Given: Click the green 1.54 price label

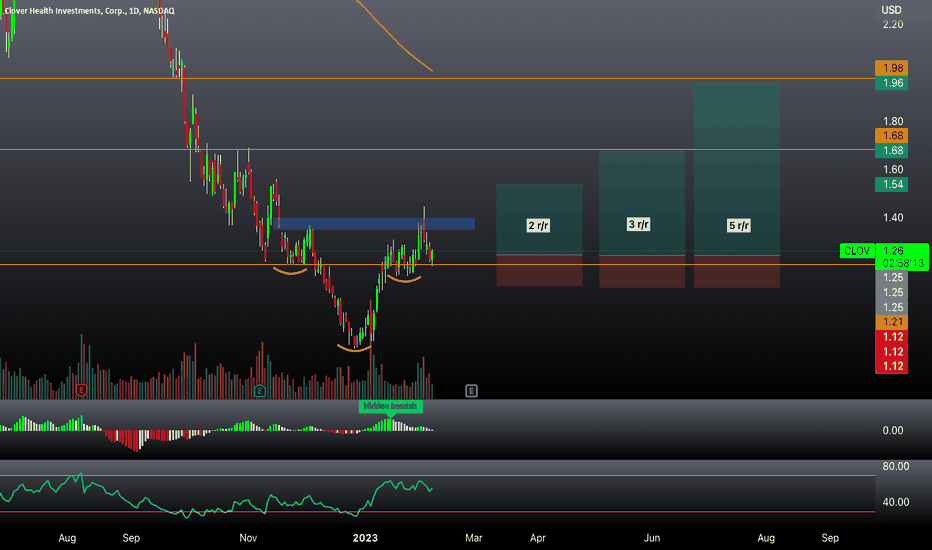Looking at the screenshot, I should (892, 184).
